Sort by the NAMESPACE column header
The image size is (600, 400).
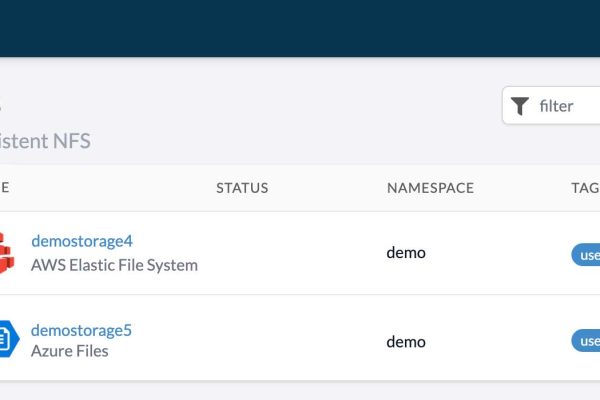click(x=430, y=188)
